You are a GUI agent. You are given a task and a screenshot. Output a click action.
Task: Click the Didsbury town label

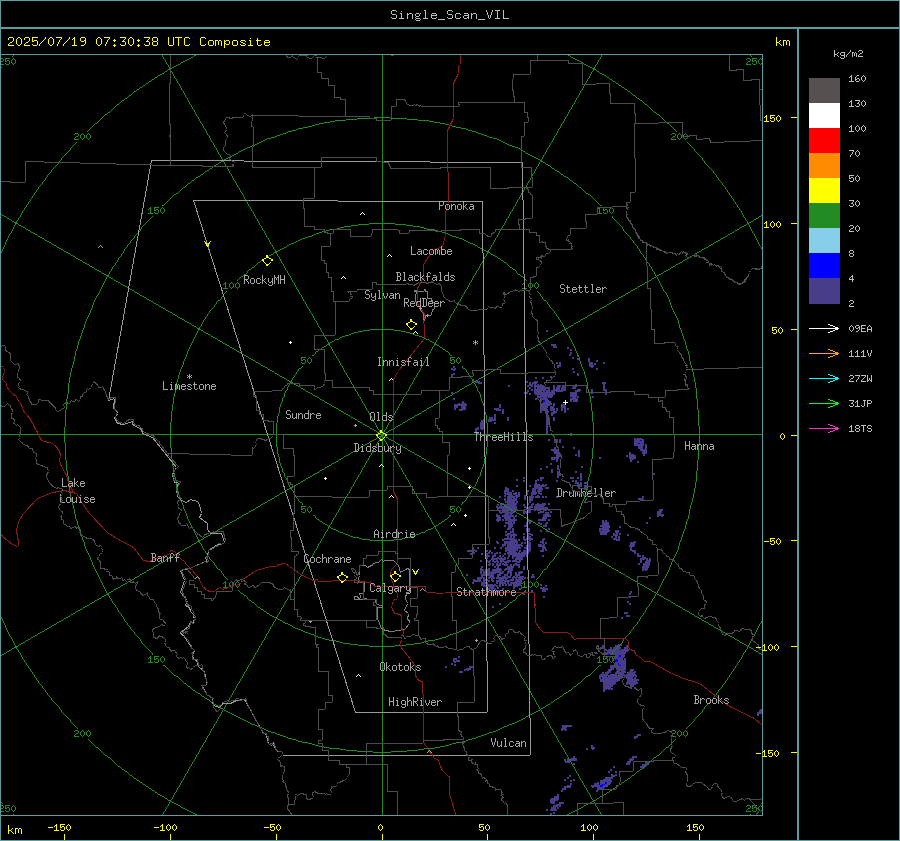tap(377, 448)
